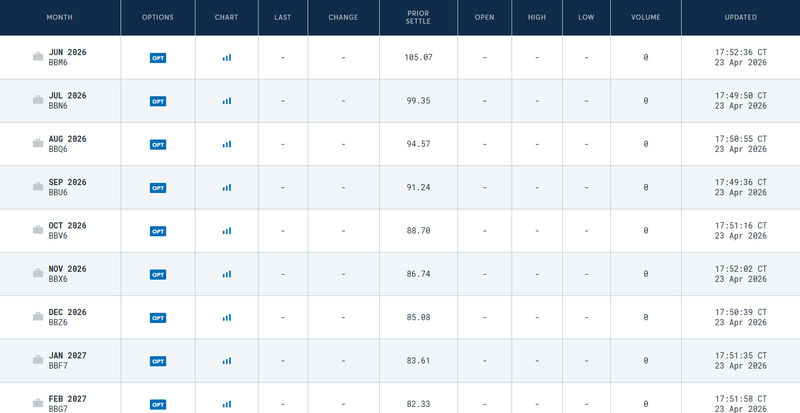Screen dimensions: 800x413
Task: Click the Volume column header
Action: click(x=646, y=17)
